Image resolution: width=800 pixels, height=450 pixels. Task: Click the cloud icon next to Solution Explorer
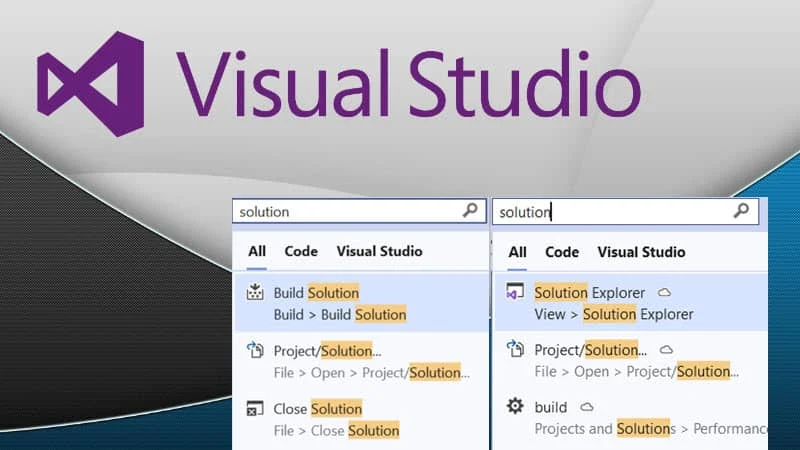point(664,292)
